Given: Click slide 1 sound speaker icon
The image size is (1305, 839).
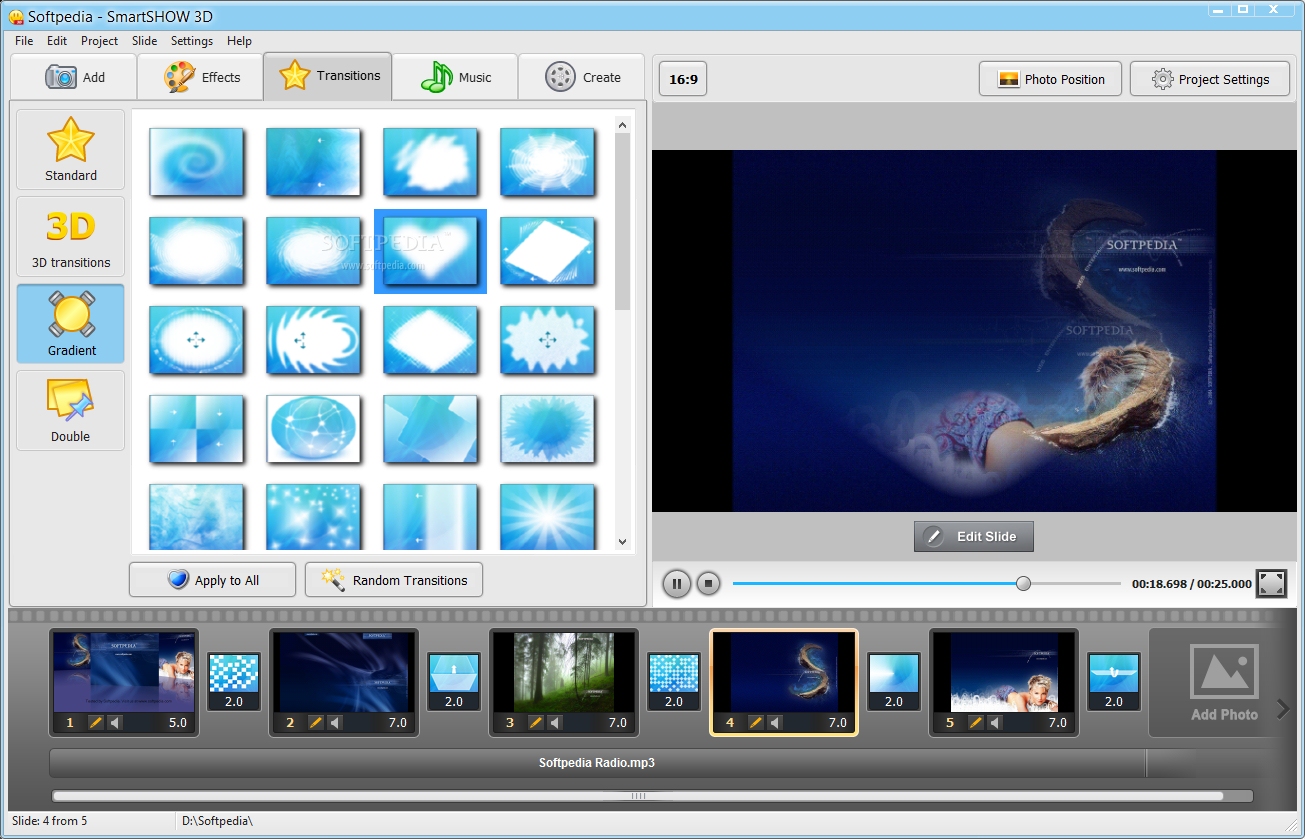Looking at the screenshot, I should [115, 722].
